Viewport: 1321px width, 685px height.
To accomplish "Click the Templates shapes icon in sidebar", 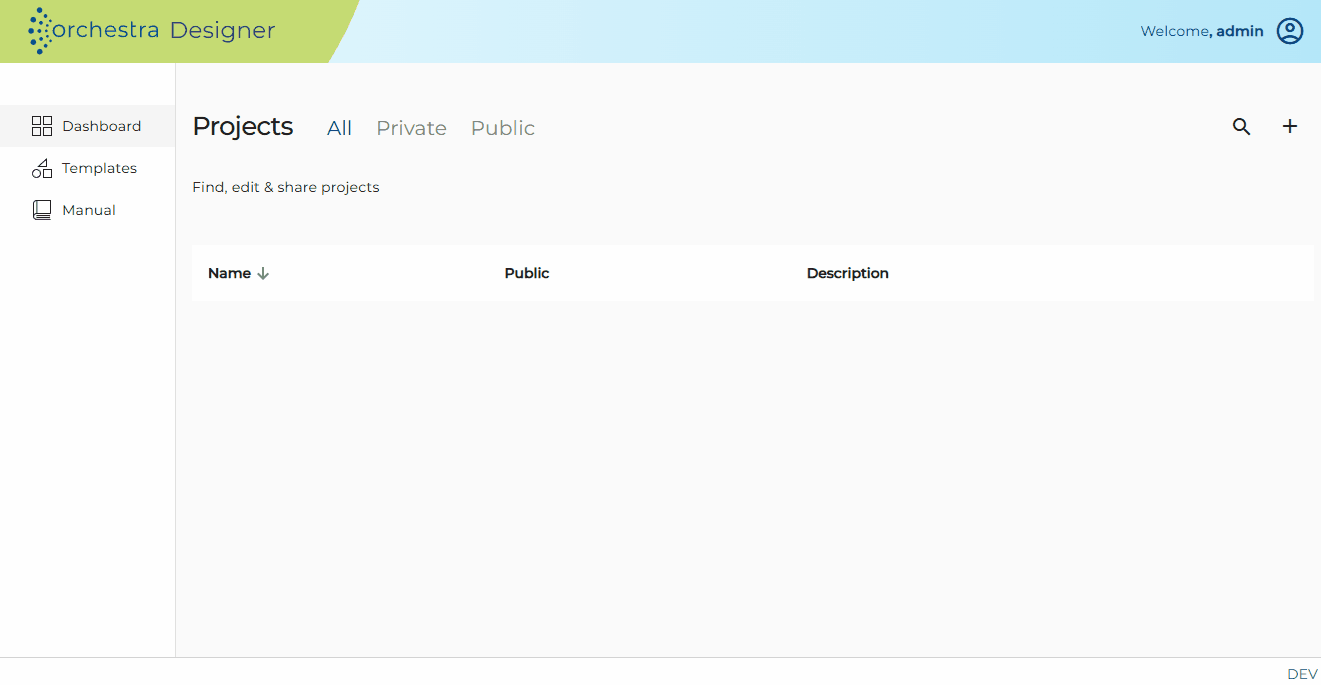I will 42,168.
